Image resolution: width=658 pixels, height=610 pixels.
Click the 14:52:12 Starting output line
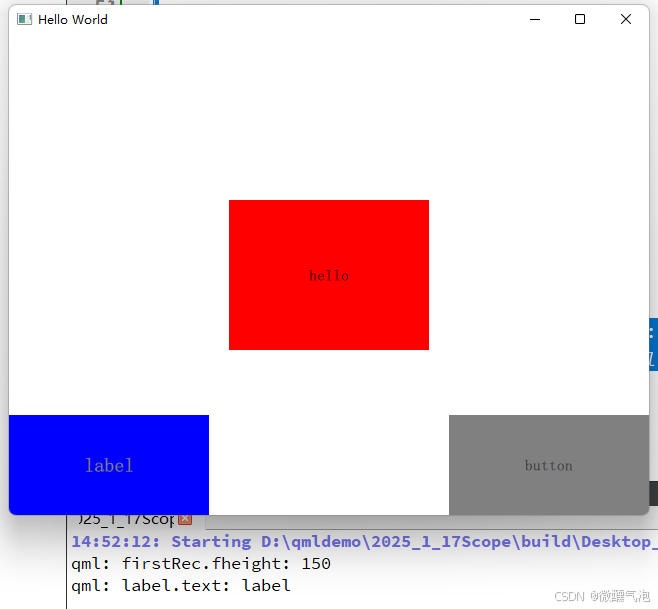tap(364, 542)
